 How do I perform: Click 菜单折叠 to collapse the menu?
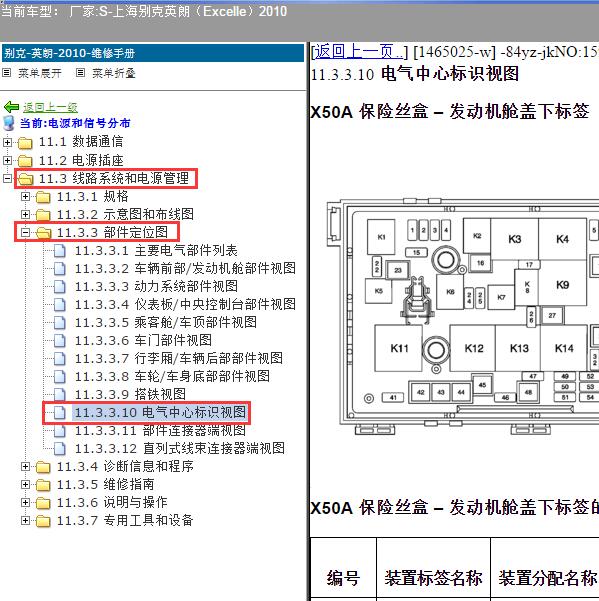114,73
